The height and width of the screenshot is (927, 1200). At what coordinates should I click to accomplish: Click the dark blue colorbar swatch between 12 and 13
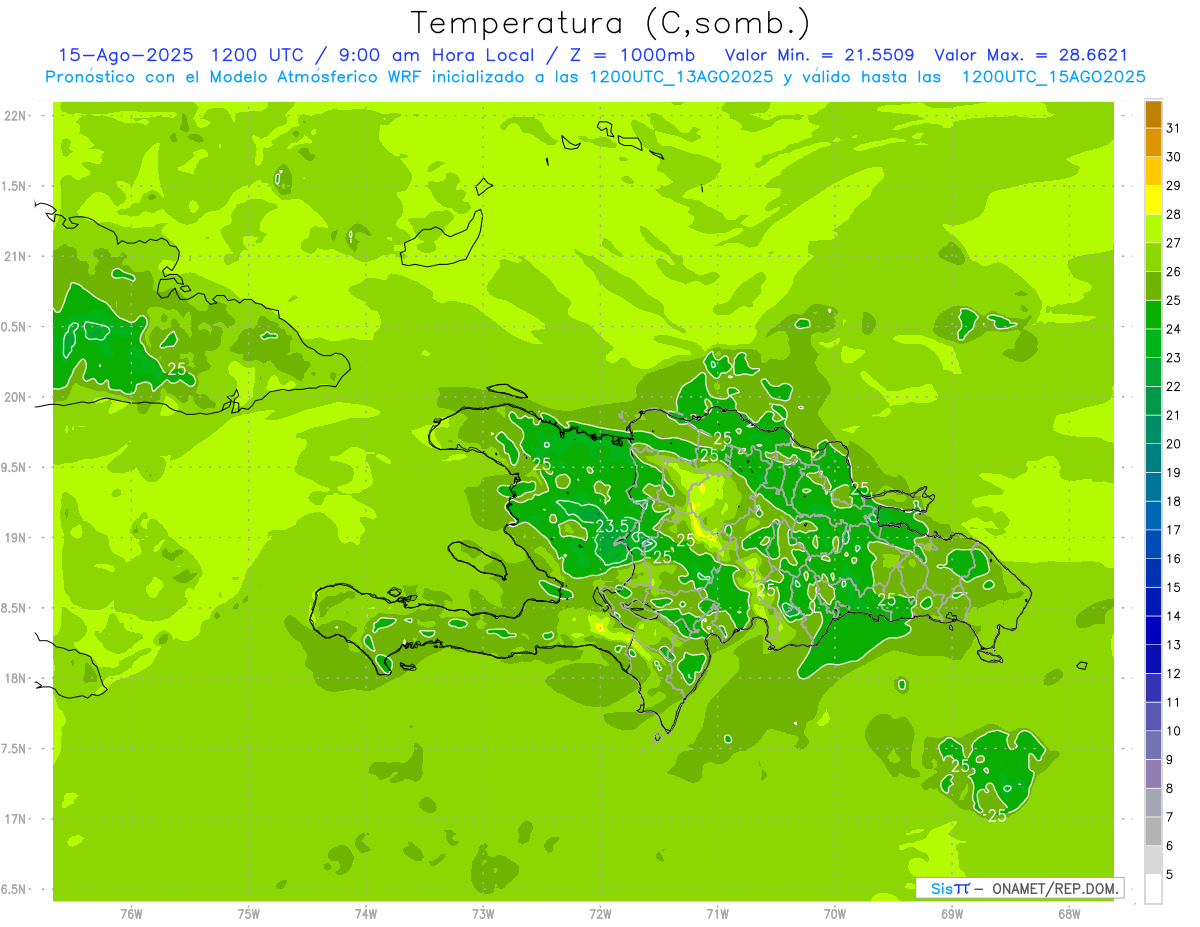[x=1153, y=659]
